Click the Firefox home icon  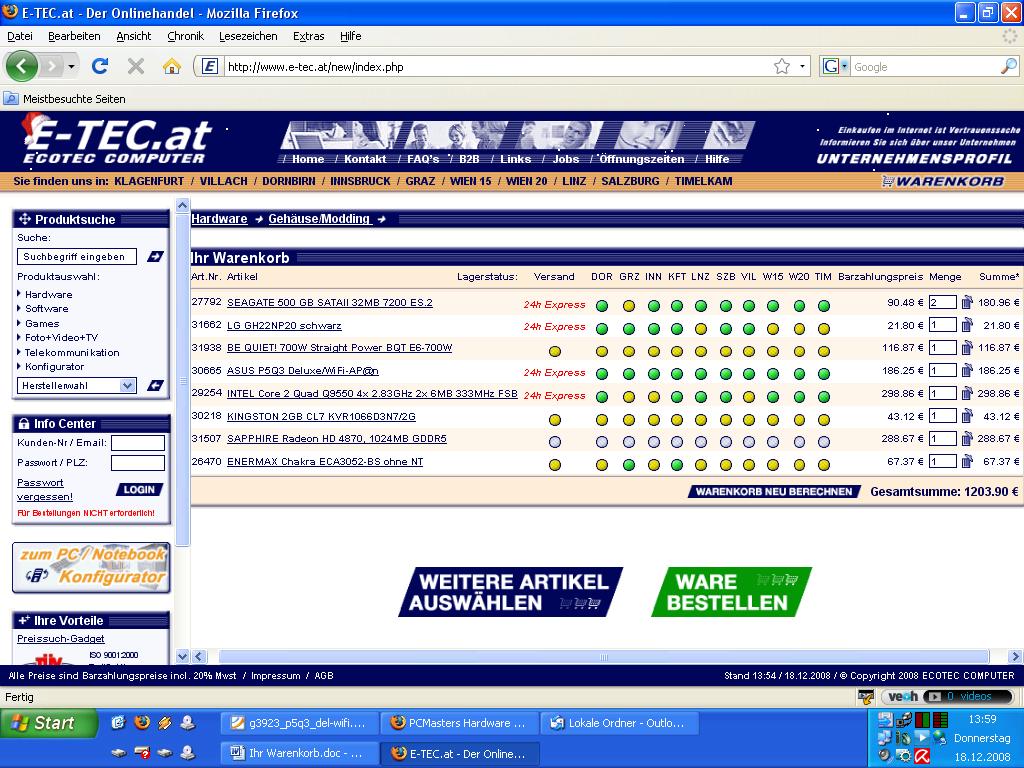pos(172,66)
